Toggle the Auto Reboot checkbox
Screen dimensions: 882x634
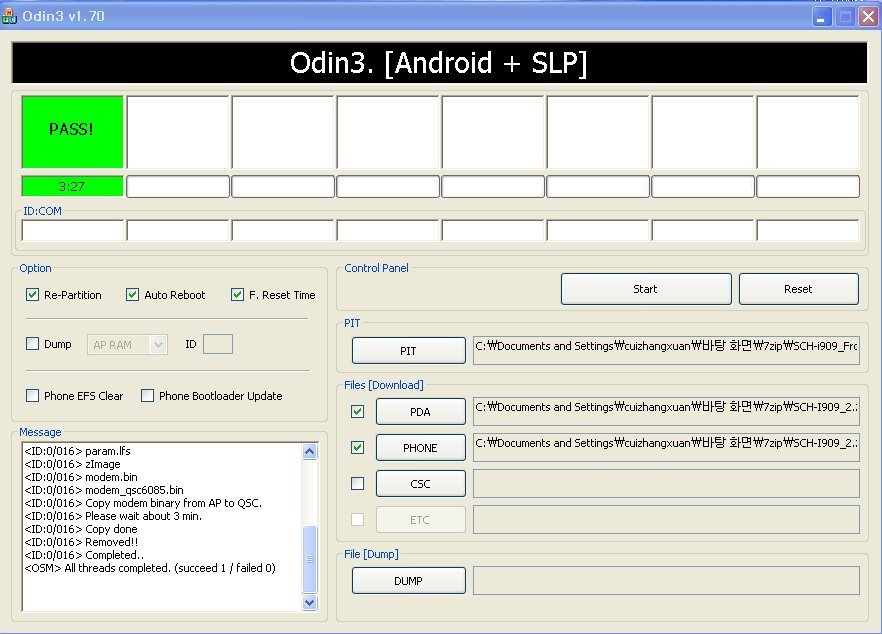tap(132, 295)
